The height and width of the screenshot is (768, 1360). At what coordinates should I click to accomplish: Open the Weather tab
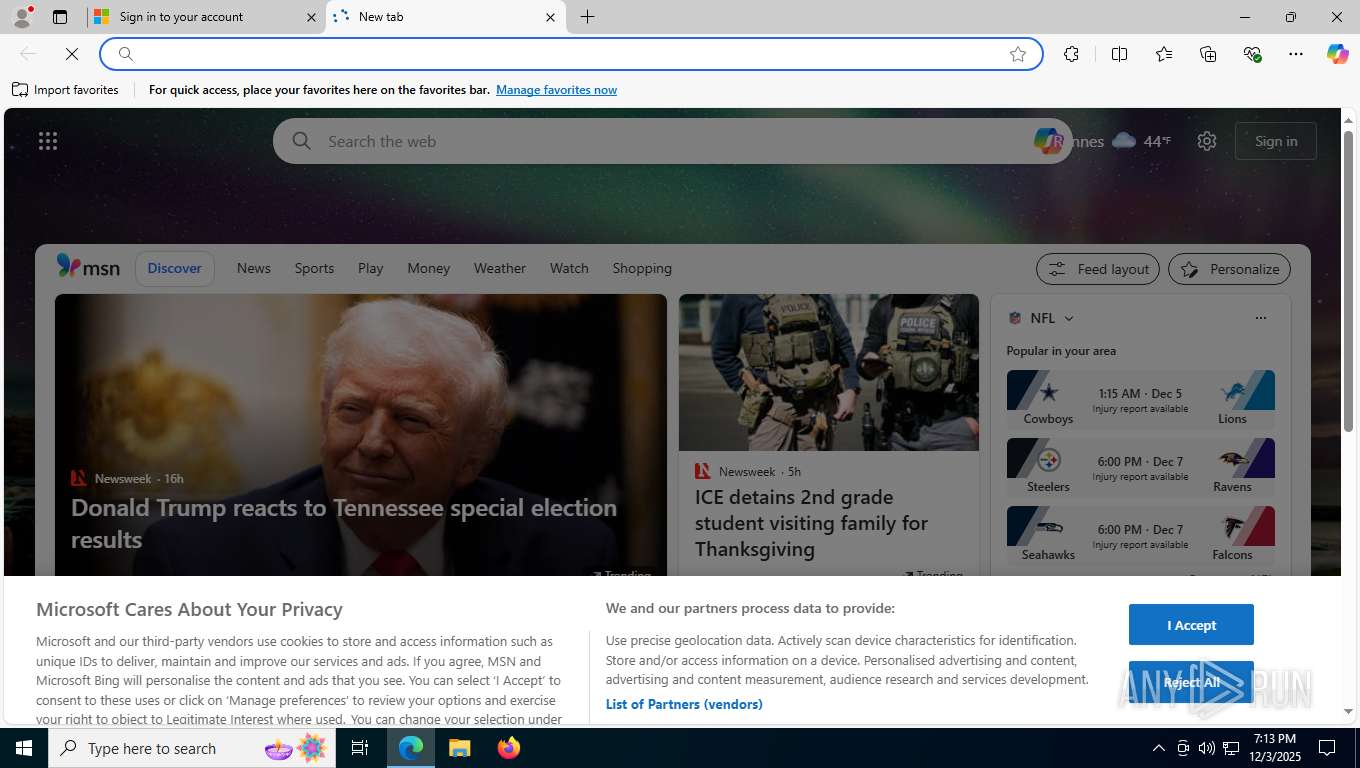point(499,268)
